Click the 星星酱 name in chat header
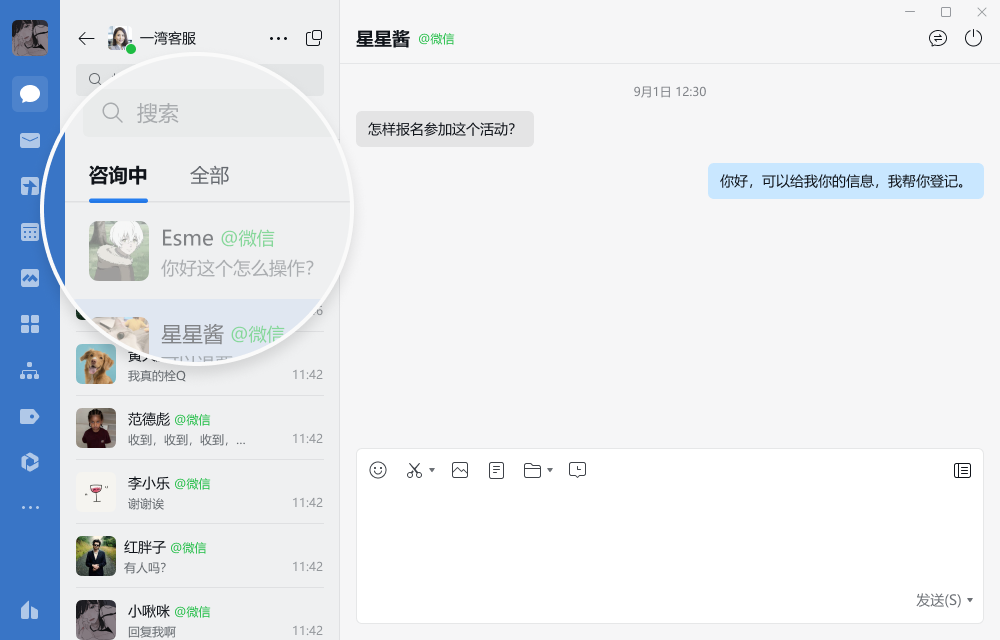This screenshot has height=640, width=1000. click(x=383, y=39)
